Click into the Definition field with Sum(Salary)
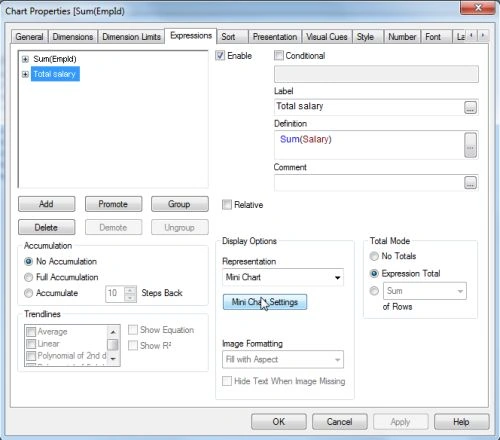Viewport: 500px width, 440px height. tap(369, 145)
